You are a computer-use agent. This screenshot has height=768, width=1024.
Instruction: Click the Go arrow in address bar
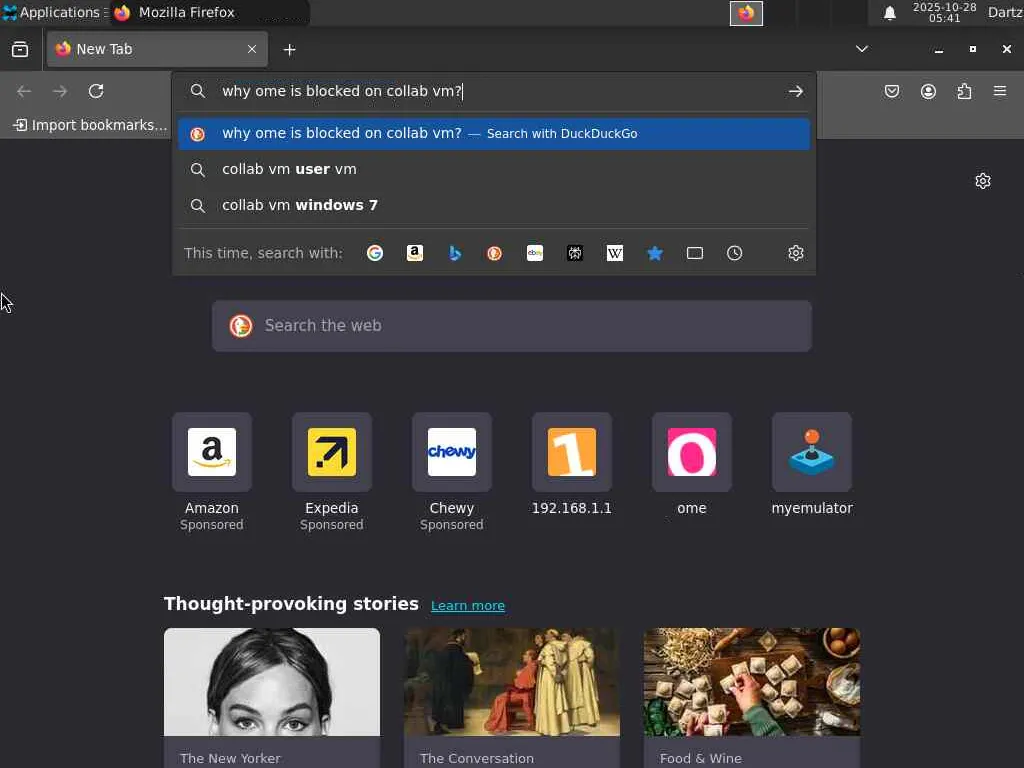point(795,91)
